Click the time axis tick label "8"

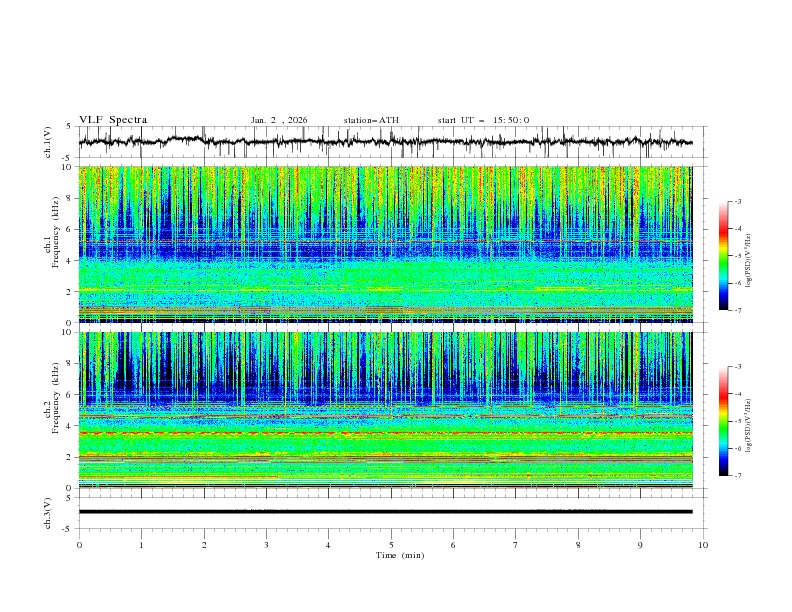coord(578,545)
